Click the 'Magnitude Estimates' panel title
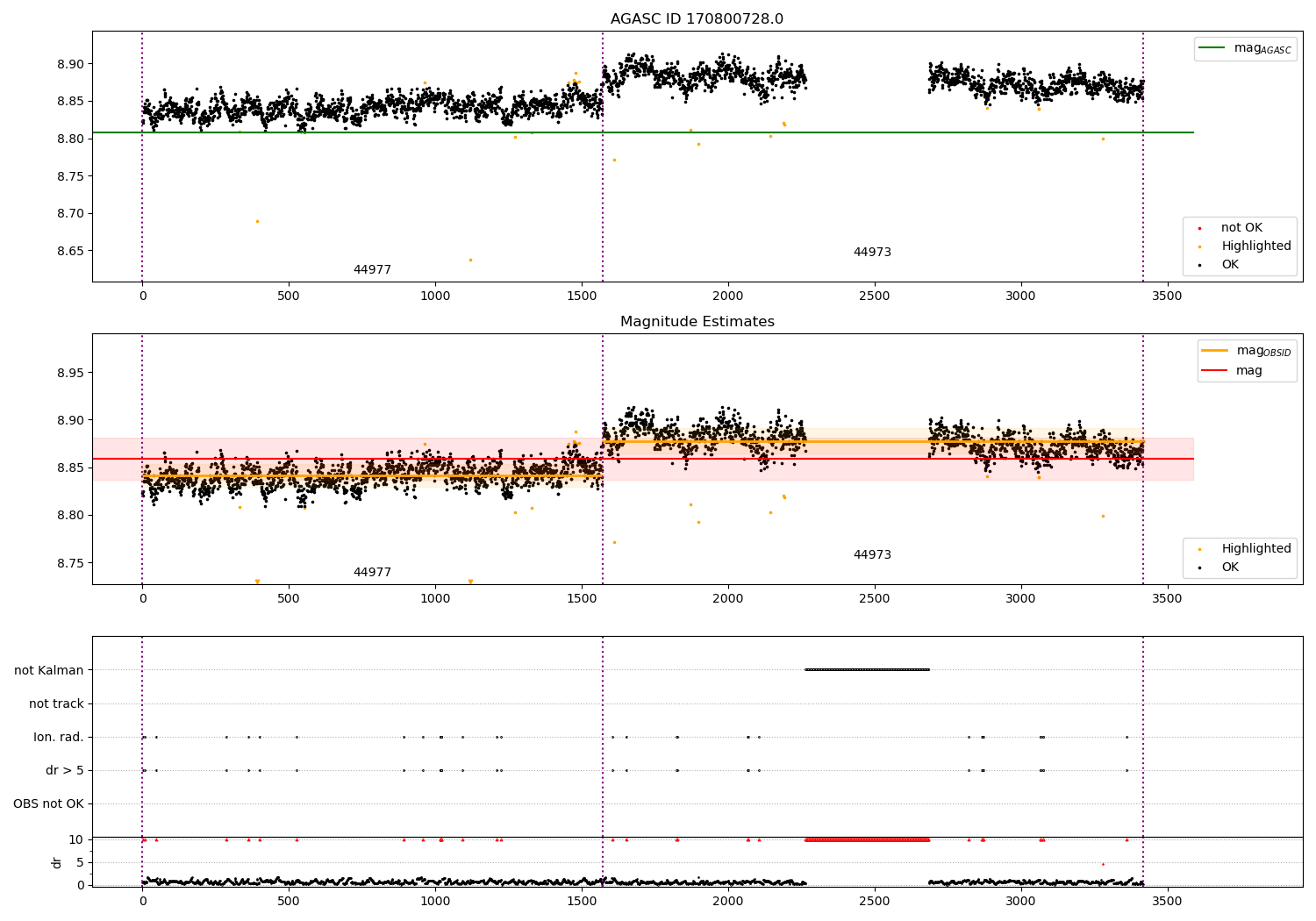Screen dimensions: 1316x921 697,322
